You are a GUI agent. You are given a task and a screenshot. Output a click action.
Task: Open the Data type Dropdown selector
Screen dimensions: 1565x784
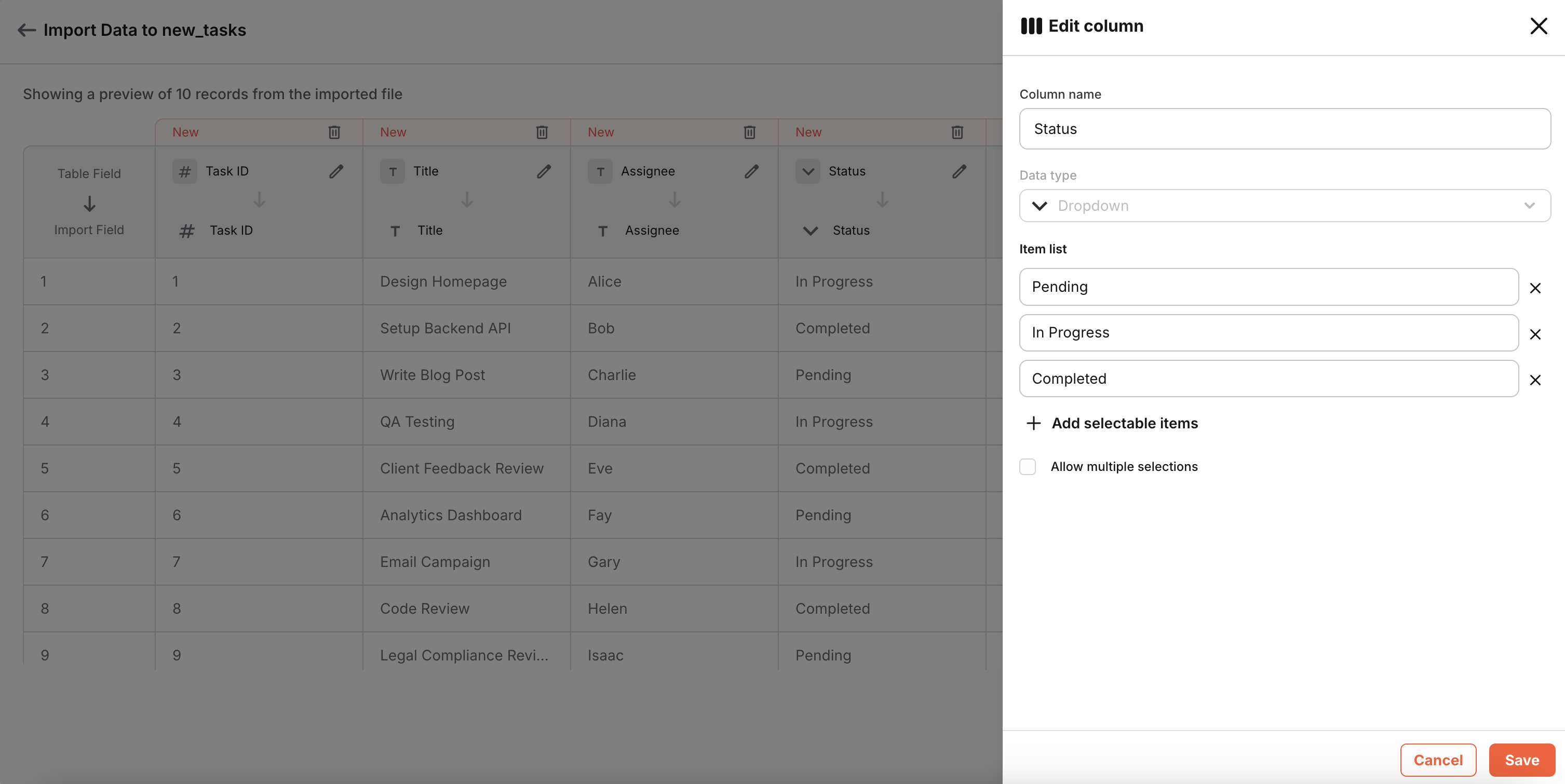pyautogui.click(x=1285, y=205)
